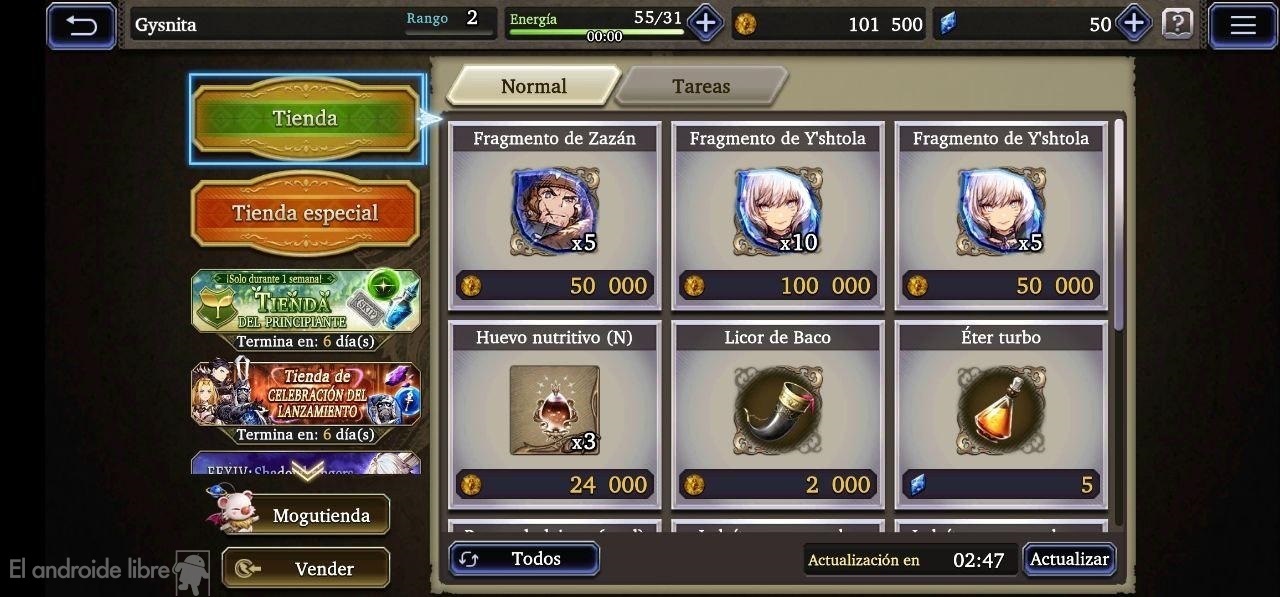
Task: Expand more shop banners with down chevron
Action: coord(305,472)
